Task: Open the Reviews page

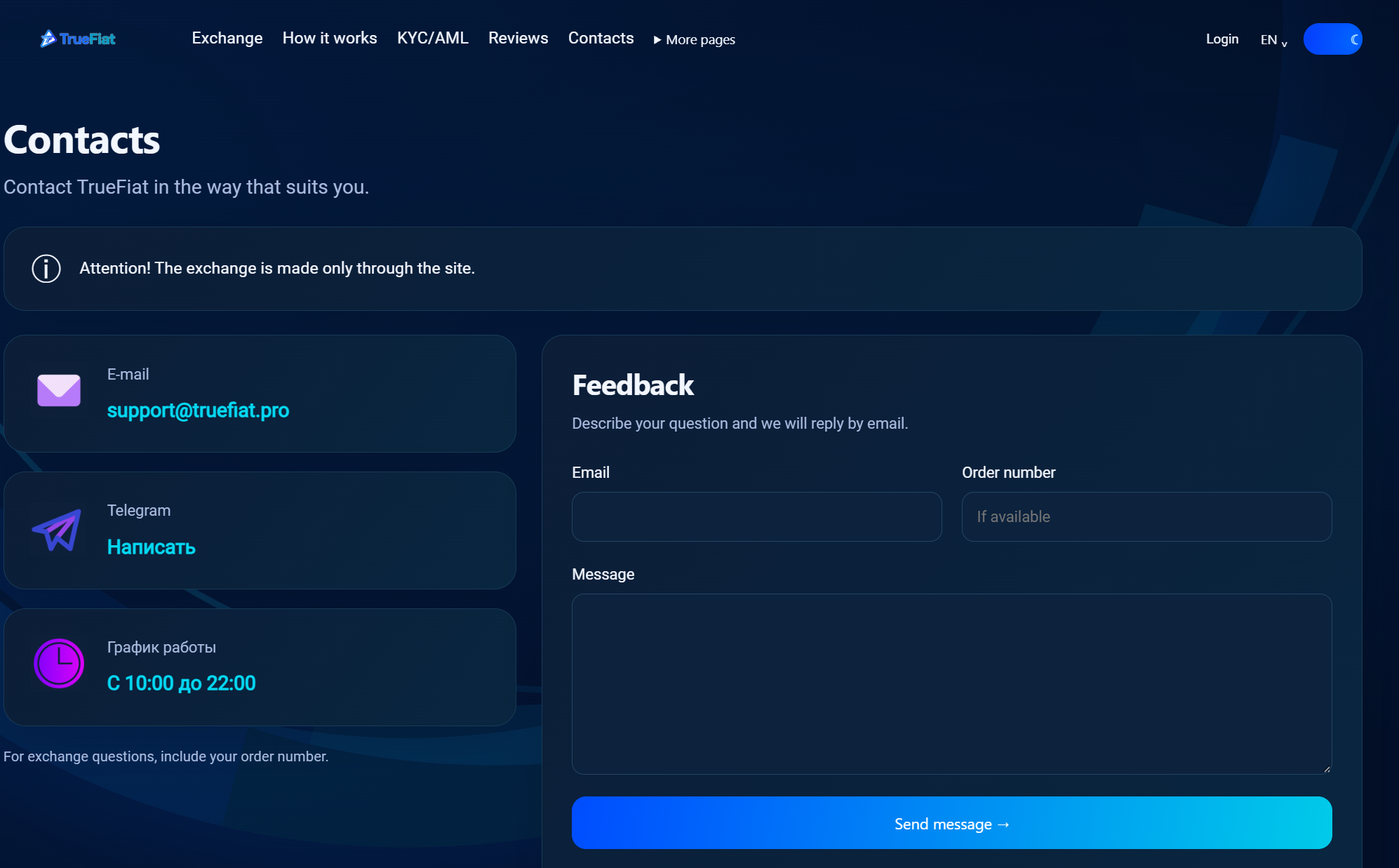Action: (518, 38)
